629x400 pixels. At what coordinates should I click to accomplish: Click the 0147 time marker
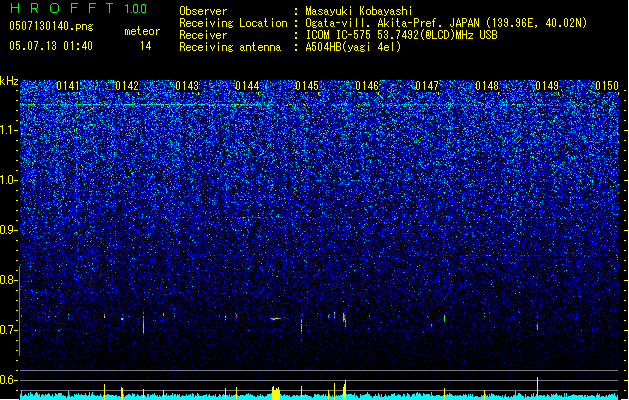point(427,86)
